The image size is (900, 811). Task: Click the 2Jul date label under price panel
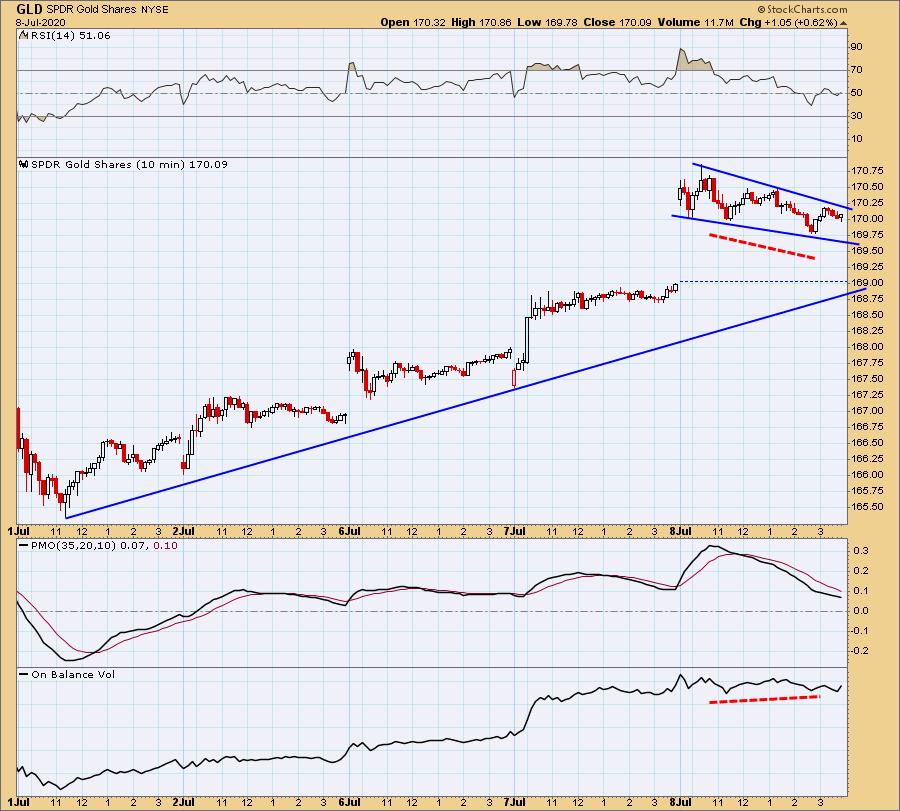pyautogui.click(x=184, y=531)
